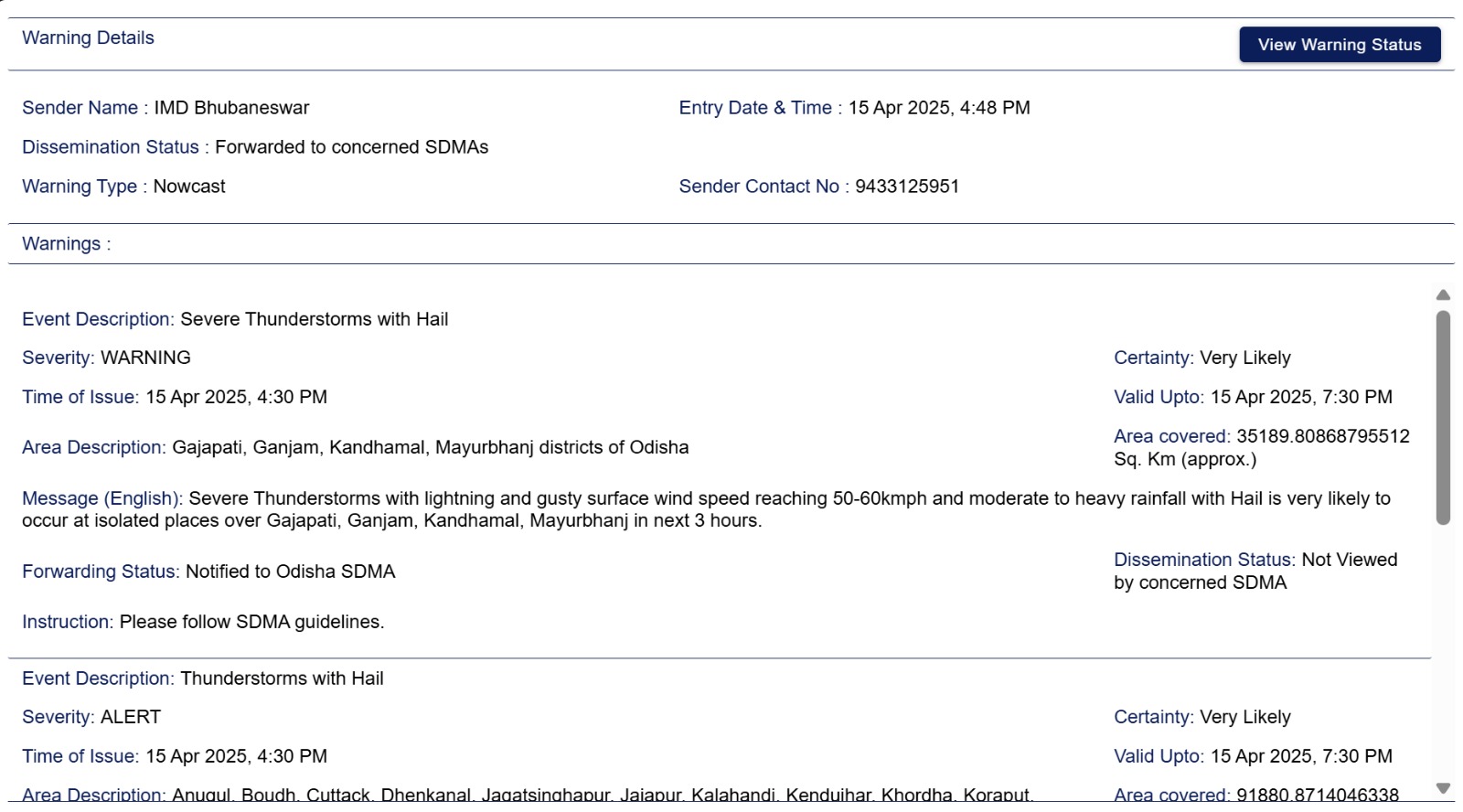Click instruction Please follow SDMA guidelines
Viewport: 1463px width, 812px height.
click(251, 622)
